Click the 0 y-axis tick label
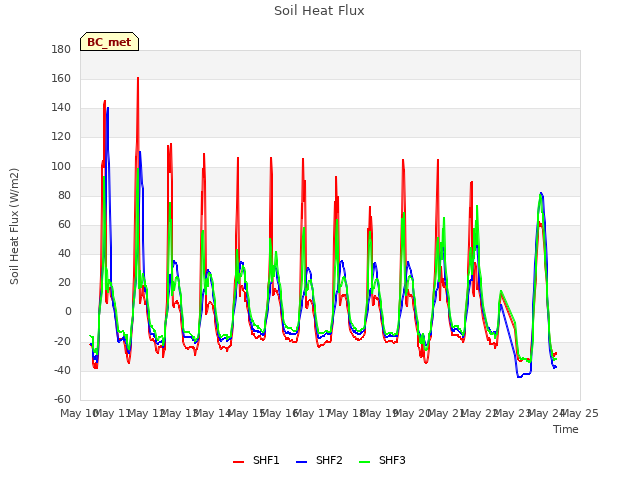 (68, 312)
